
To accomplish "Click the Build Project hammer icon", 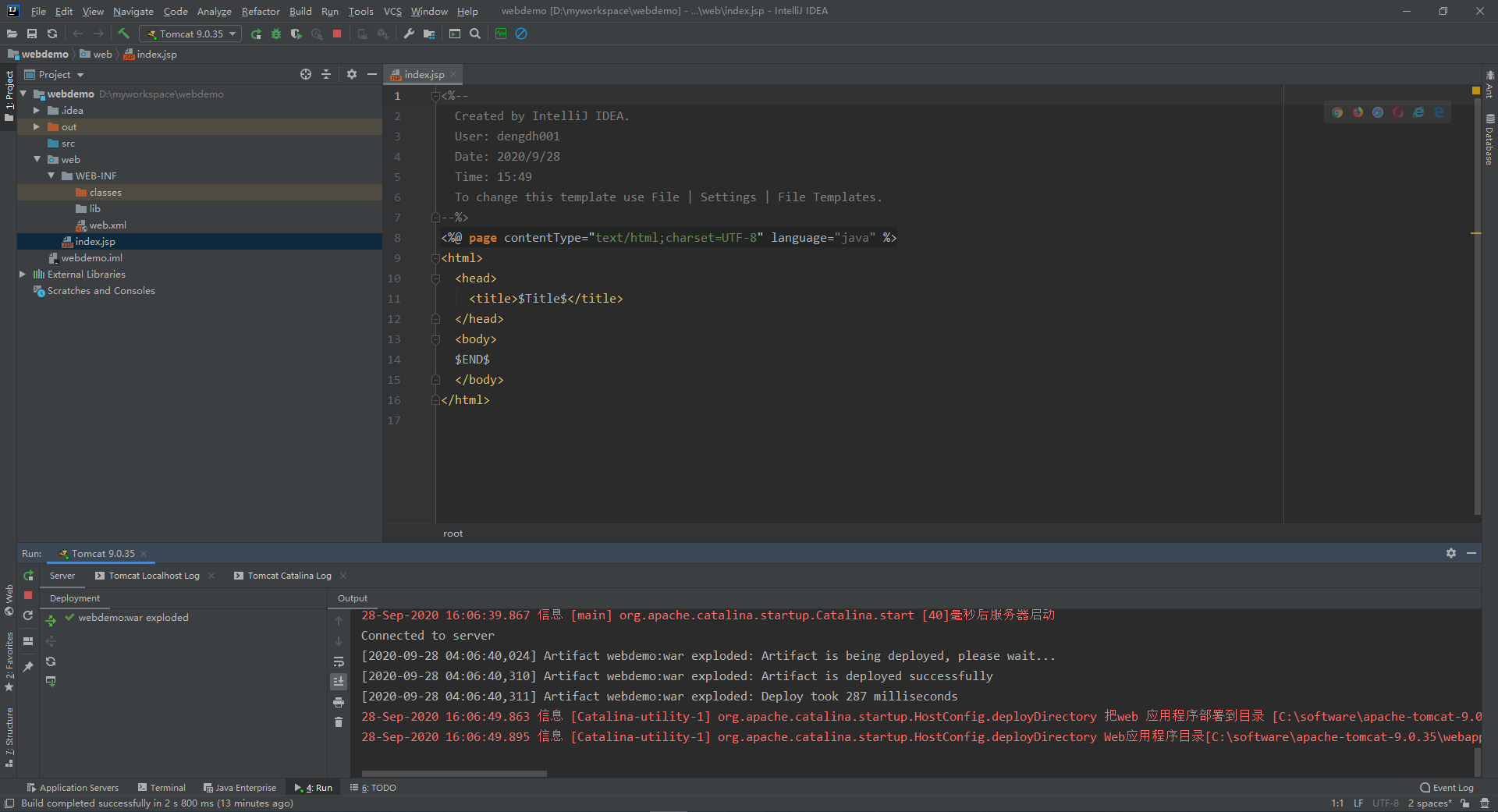I will click(x=123, y=34).
